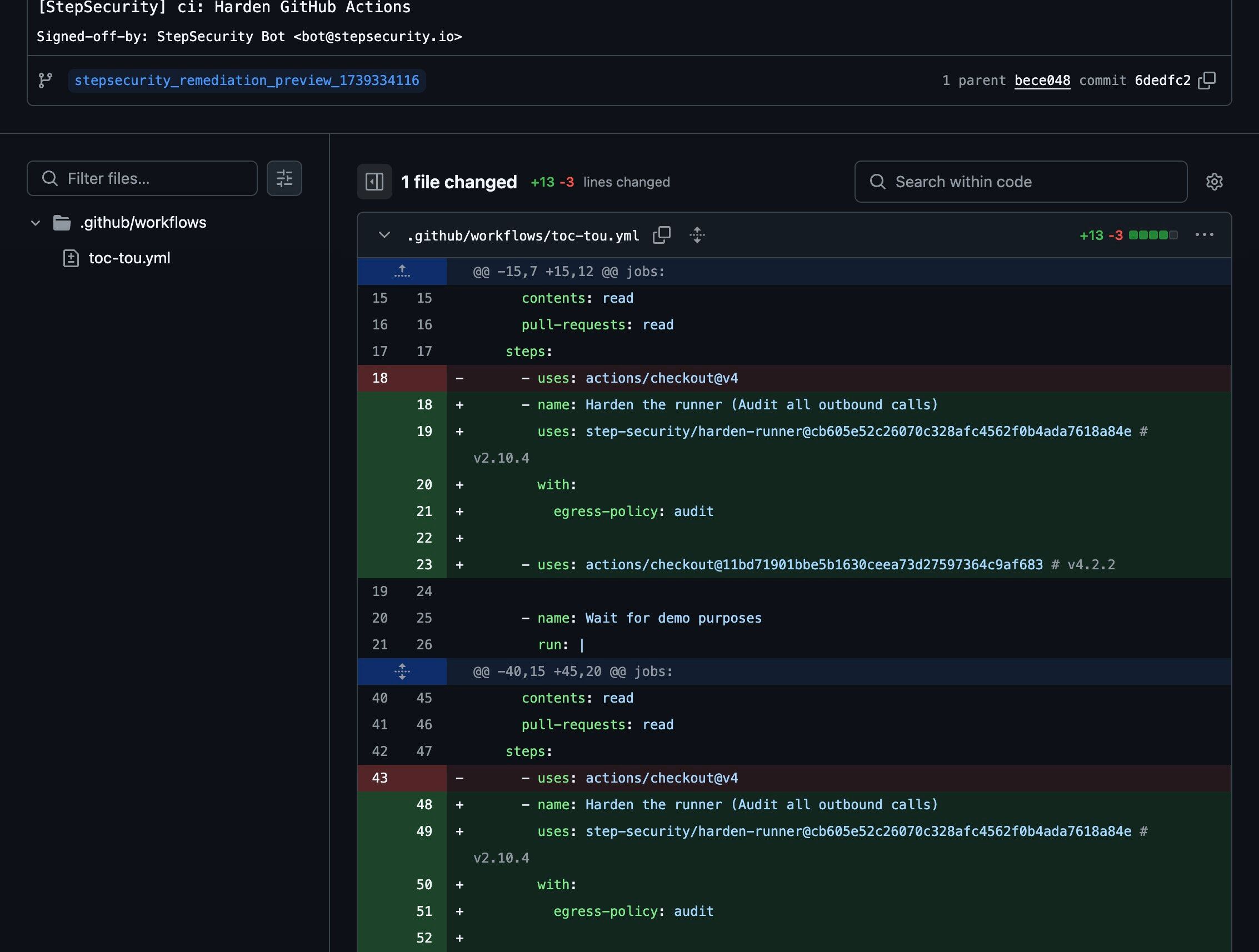Click the git branch icon beside branch name

pos(46,80)
